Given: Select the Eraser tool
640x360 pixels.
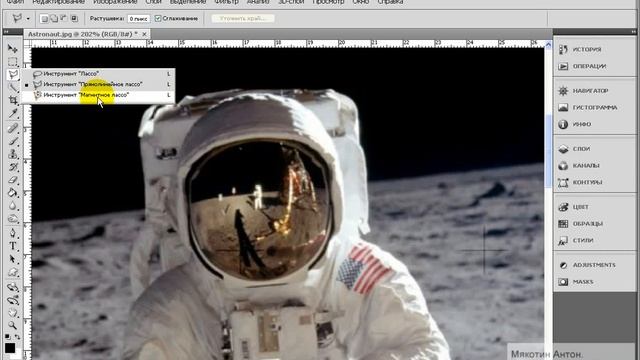Looking at the screenshot, I should (x=13, y=180).
